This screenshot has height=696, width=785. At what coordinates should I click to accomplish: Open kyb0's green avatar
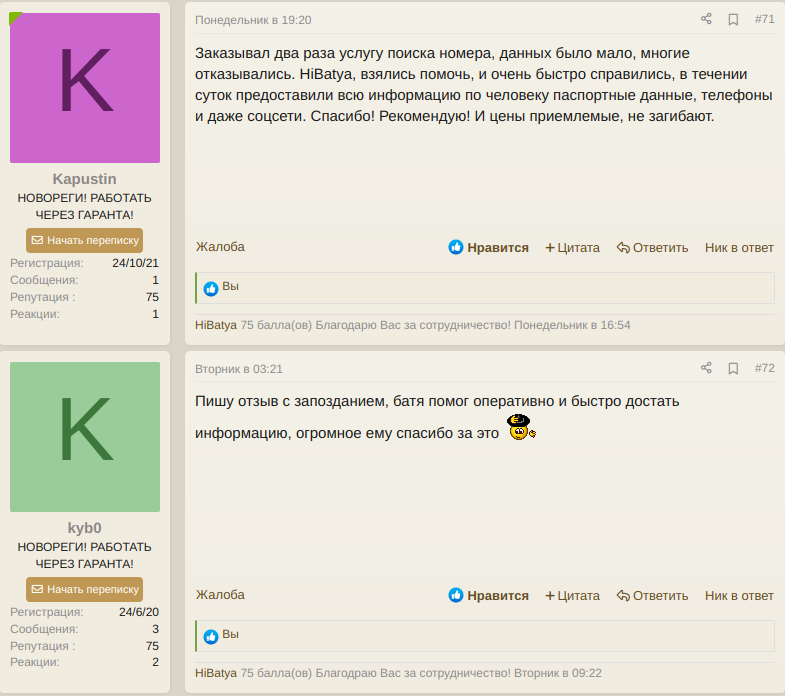tap(85, 437)
